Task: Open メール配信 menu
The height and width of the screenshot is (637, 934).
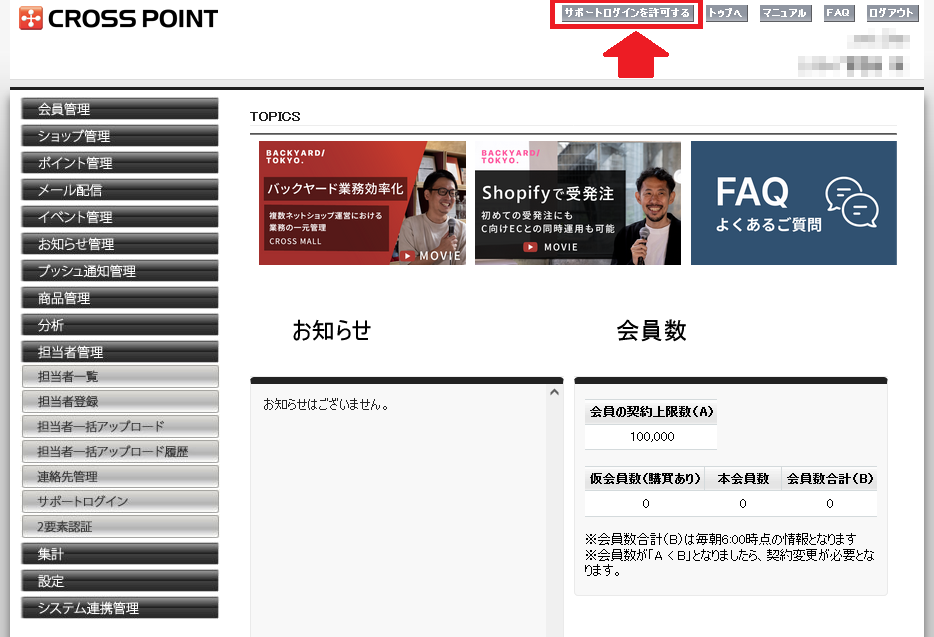Action: 120,190
